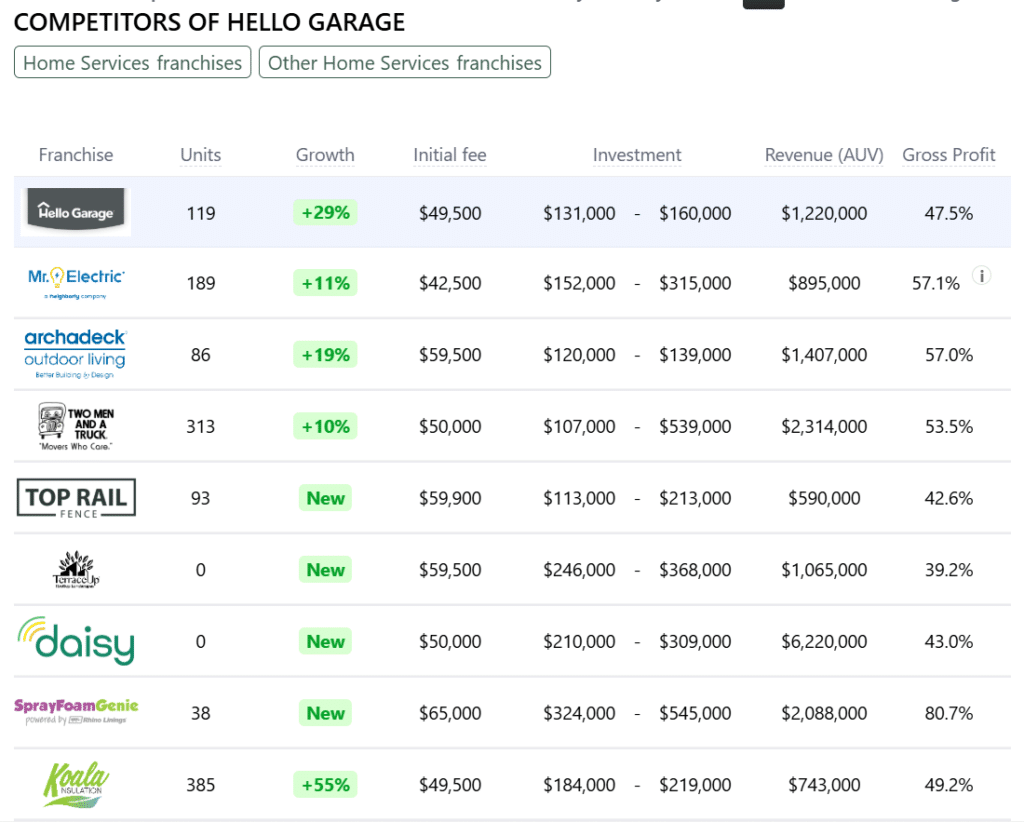The height and width of the screenshot is (822, 1024).
Task: Open the Mr. Electric logo
Action: coord(76,283)
